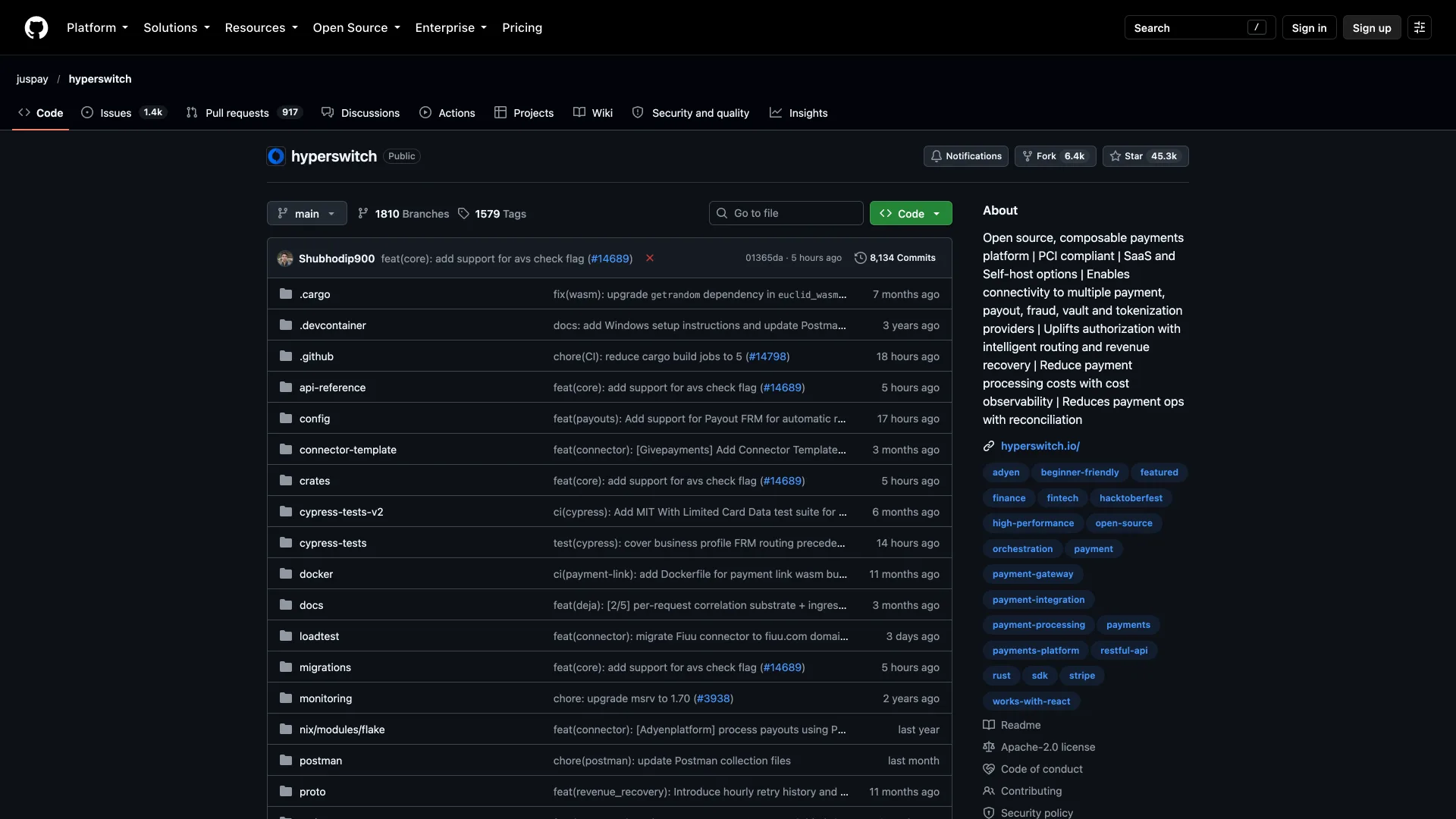Expand the Platform navigation menu

point(97,27)
